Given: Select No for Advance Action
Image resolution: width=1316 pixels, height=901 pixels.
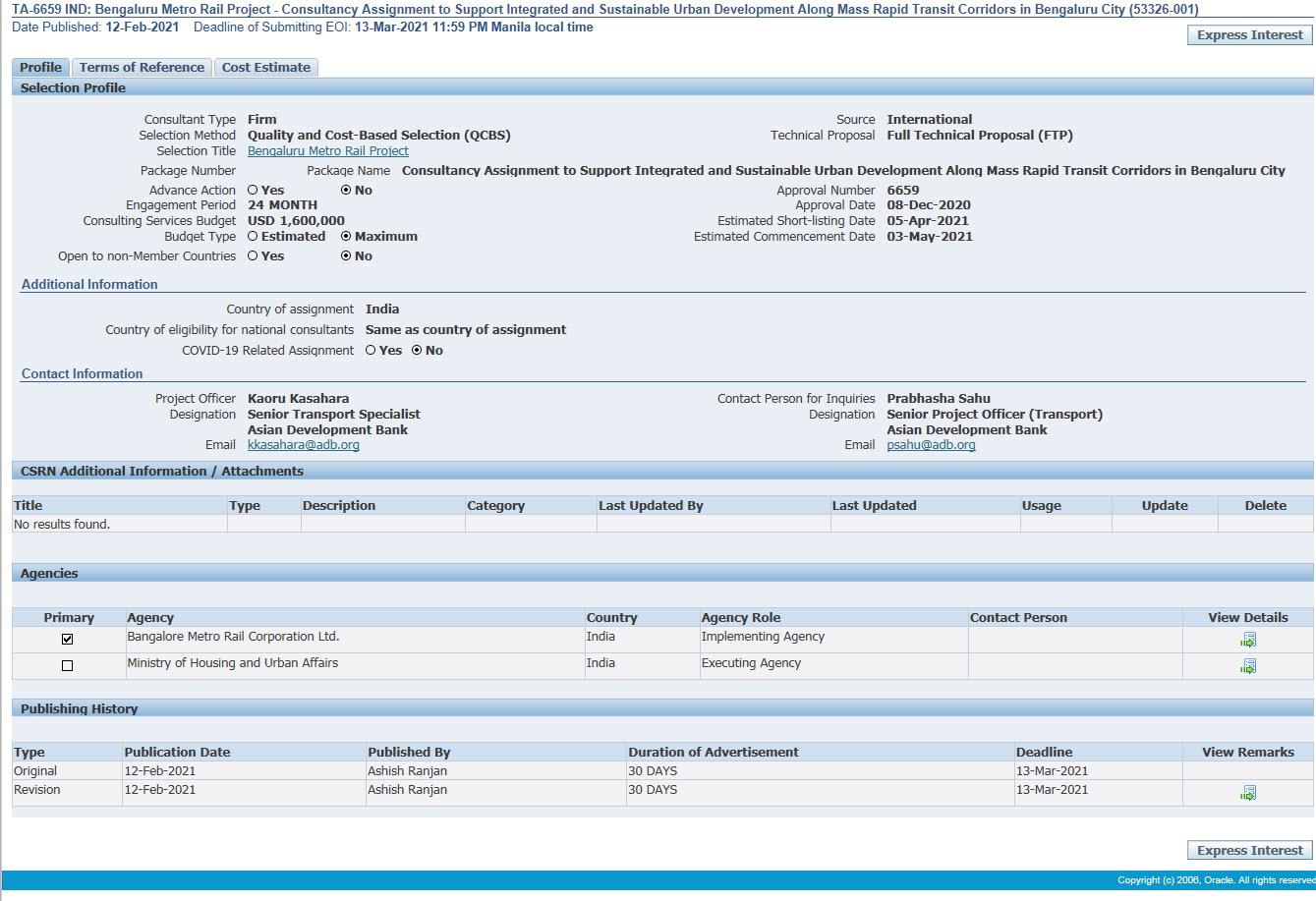Looking at the screenshot, I should pos(346,190).
